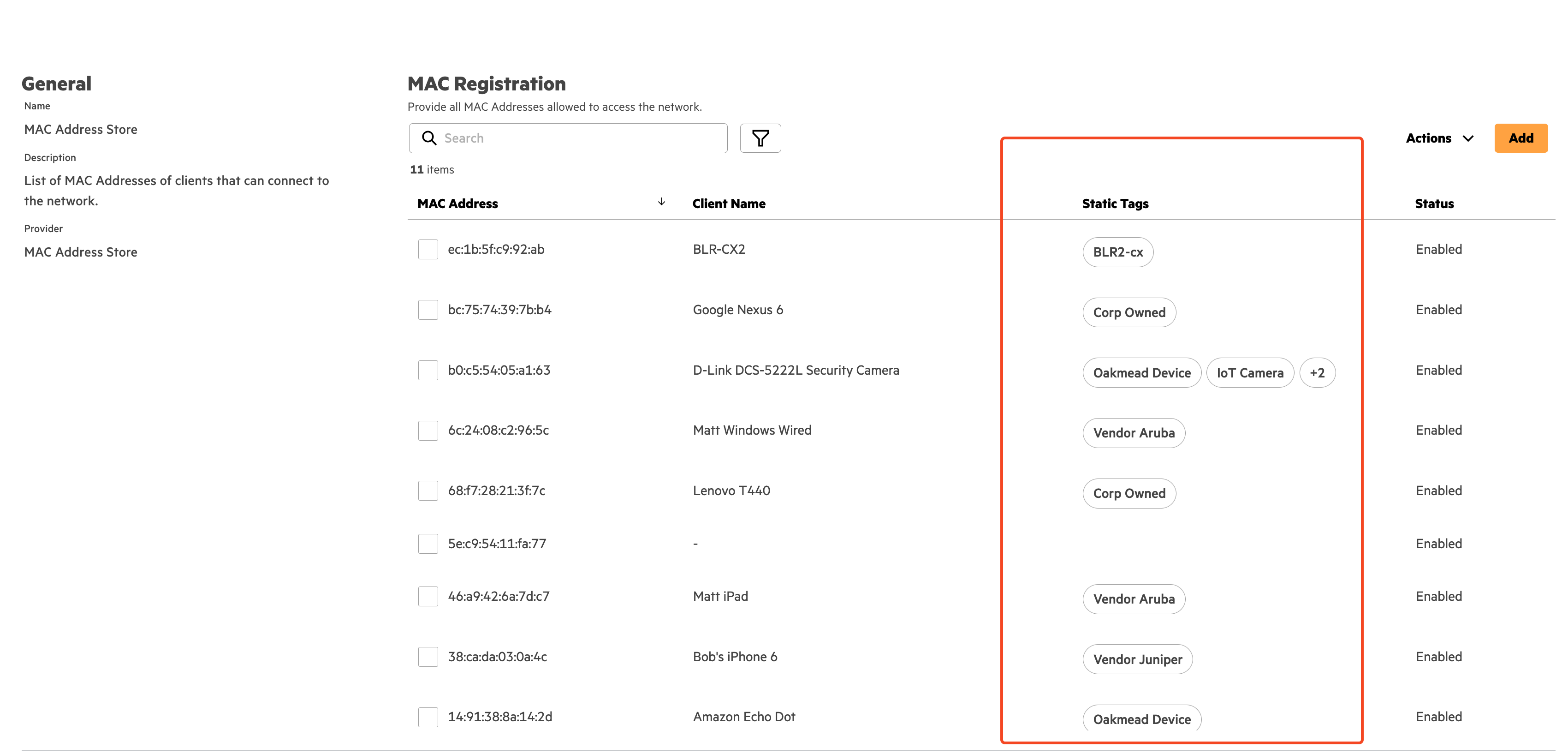
Task: Click Oakmead Device tag on D-Link camera row
Action: (x=1142, y=373)
